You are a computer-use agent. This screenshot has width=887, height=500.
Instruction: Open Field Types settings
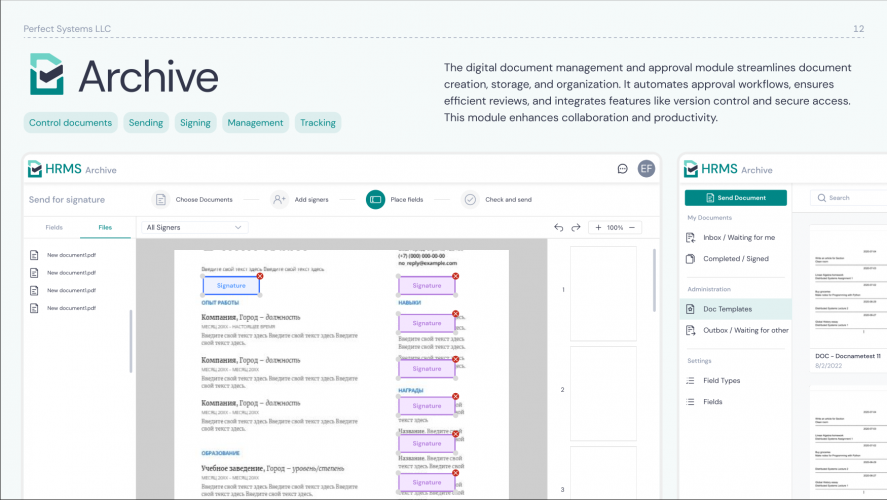pyautogui.click(x=721, y=381)
